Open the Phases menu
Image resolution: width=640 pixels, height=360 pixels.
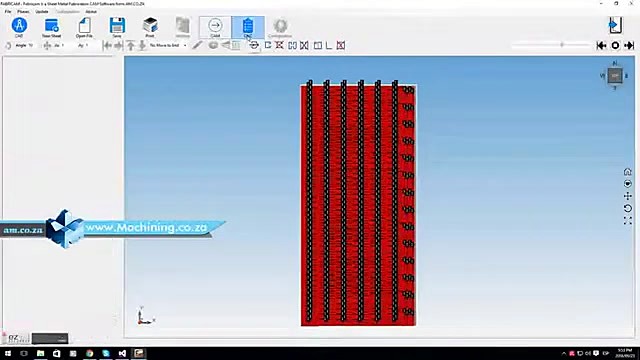click(23, 11)
